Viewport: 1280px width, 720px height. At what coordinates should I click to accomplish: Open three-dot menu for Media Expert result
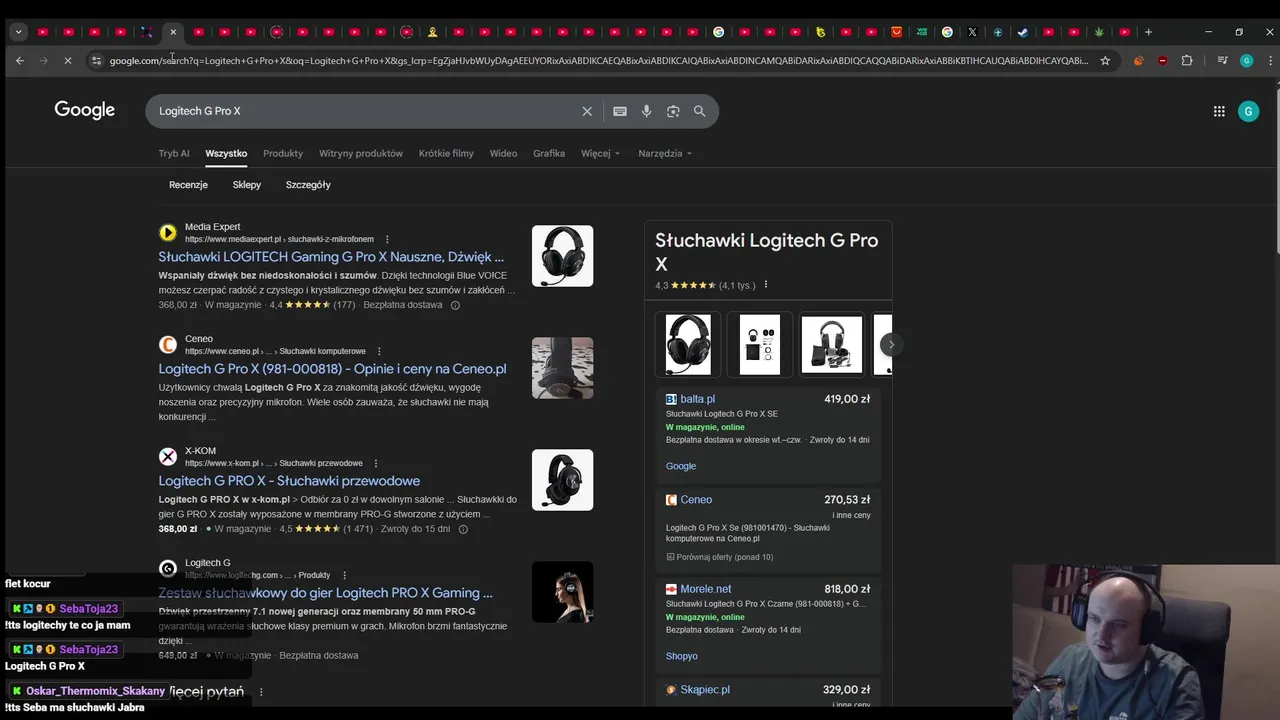[387, 239]
